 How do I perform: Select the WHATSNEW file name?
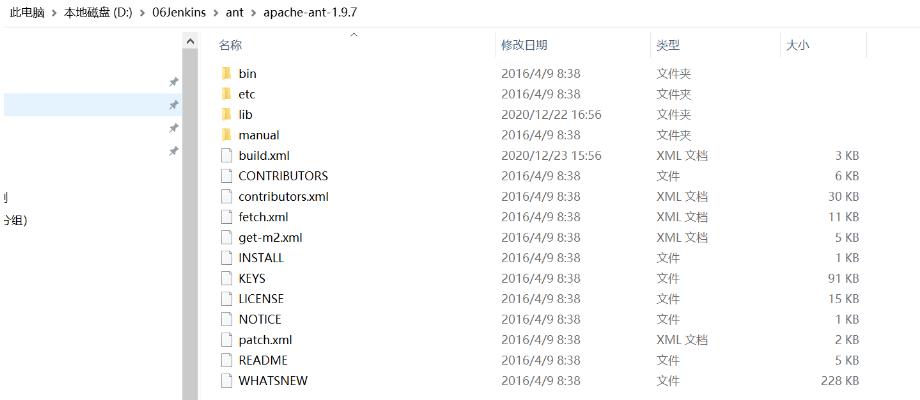coord(273,381)
